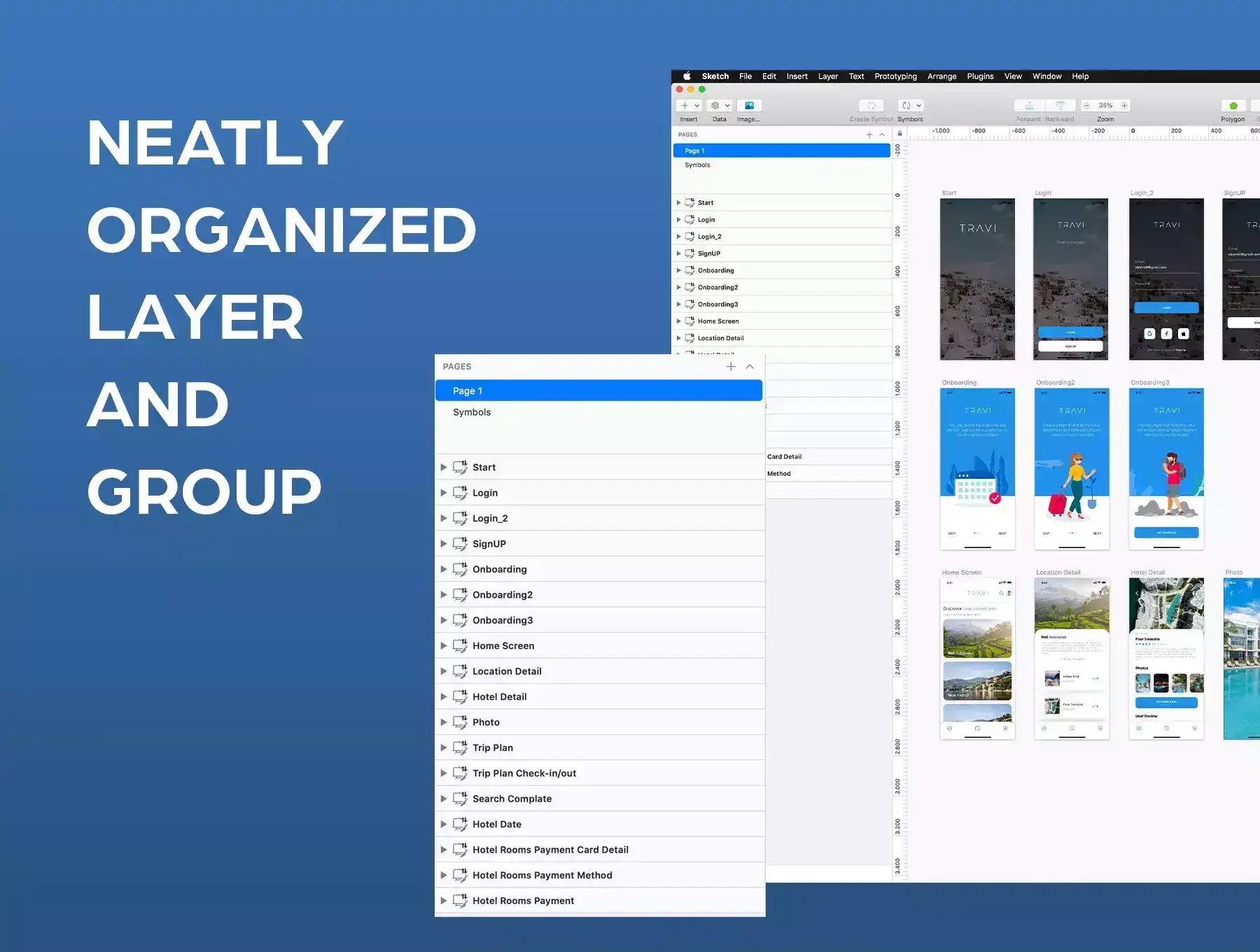Collapse pages list in the enlarged panel
Screen dimensions: 1260x952
pyautogui.click(x=750, y=367)
